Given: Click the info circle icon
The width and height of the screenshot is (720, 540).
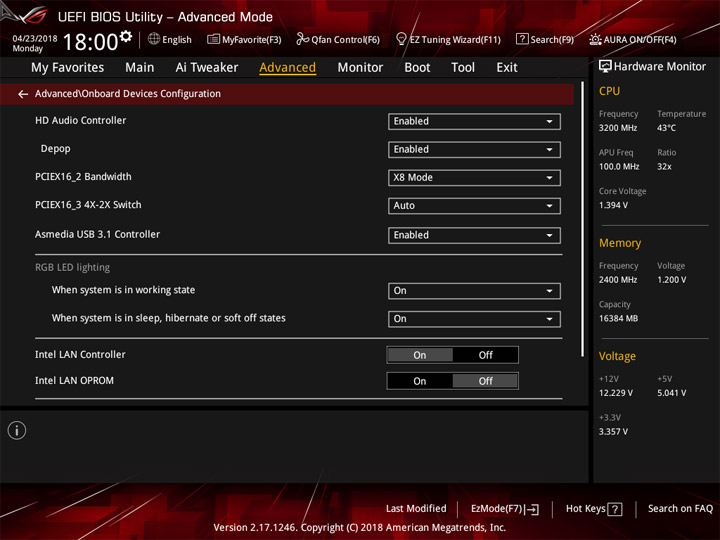Looking at the screenshot, I should tap(17, 430).
